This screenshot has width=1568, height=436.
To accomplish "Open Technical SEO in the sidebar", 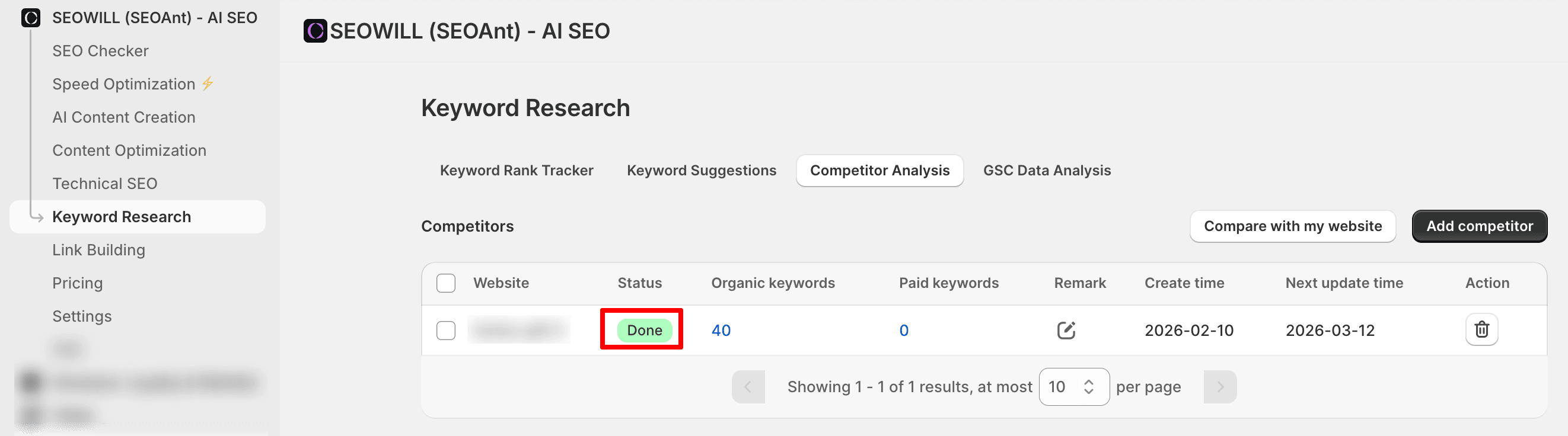I will coord(105,184).
